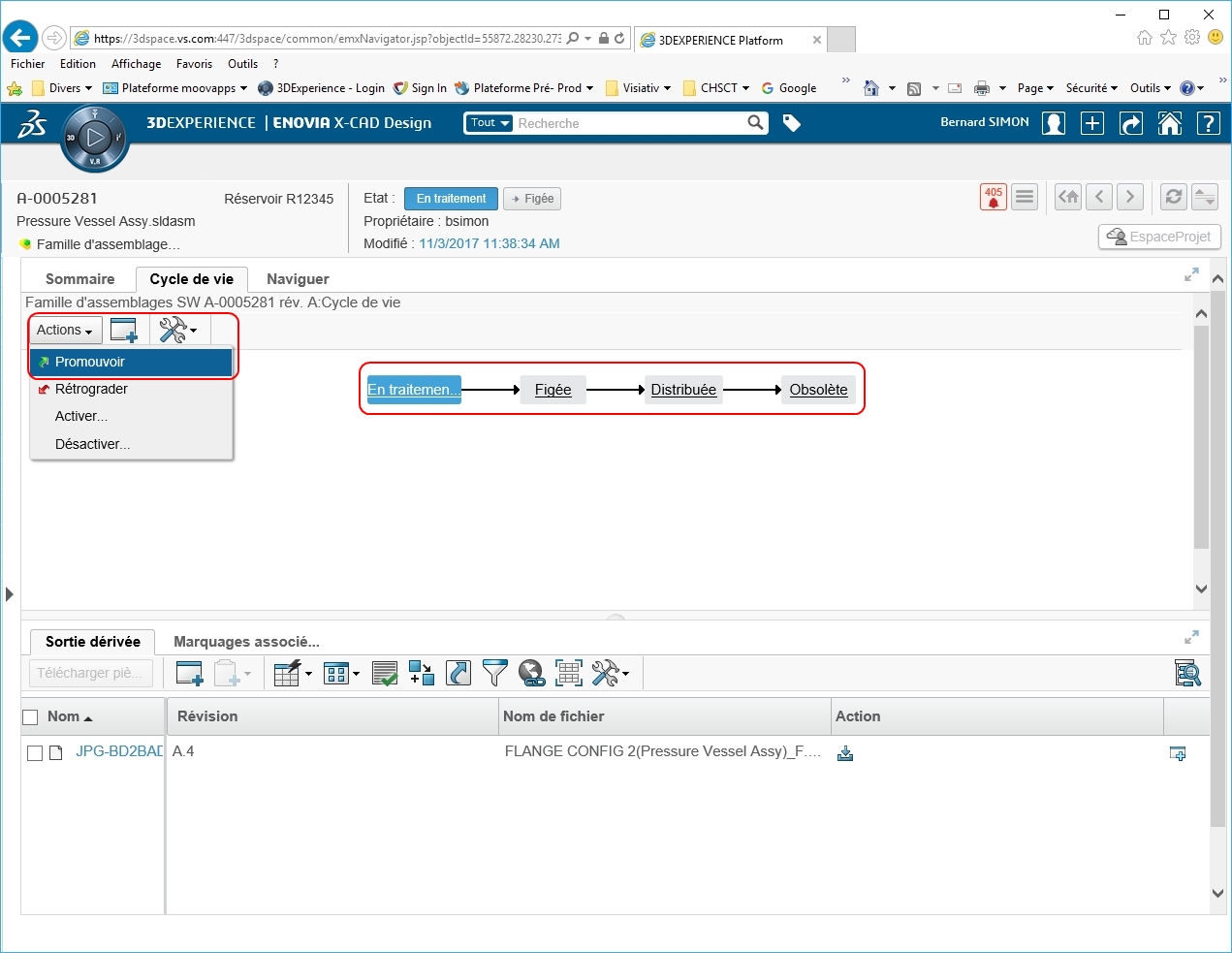Click the EspaceProjet button

click(1159, 237)
